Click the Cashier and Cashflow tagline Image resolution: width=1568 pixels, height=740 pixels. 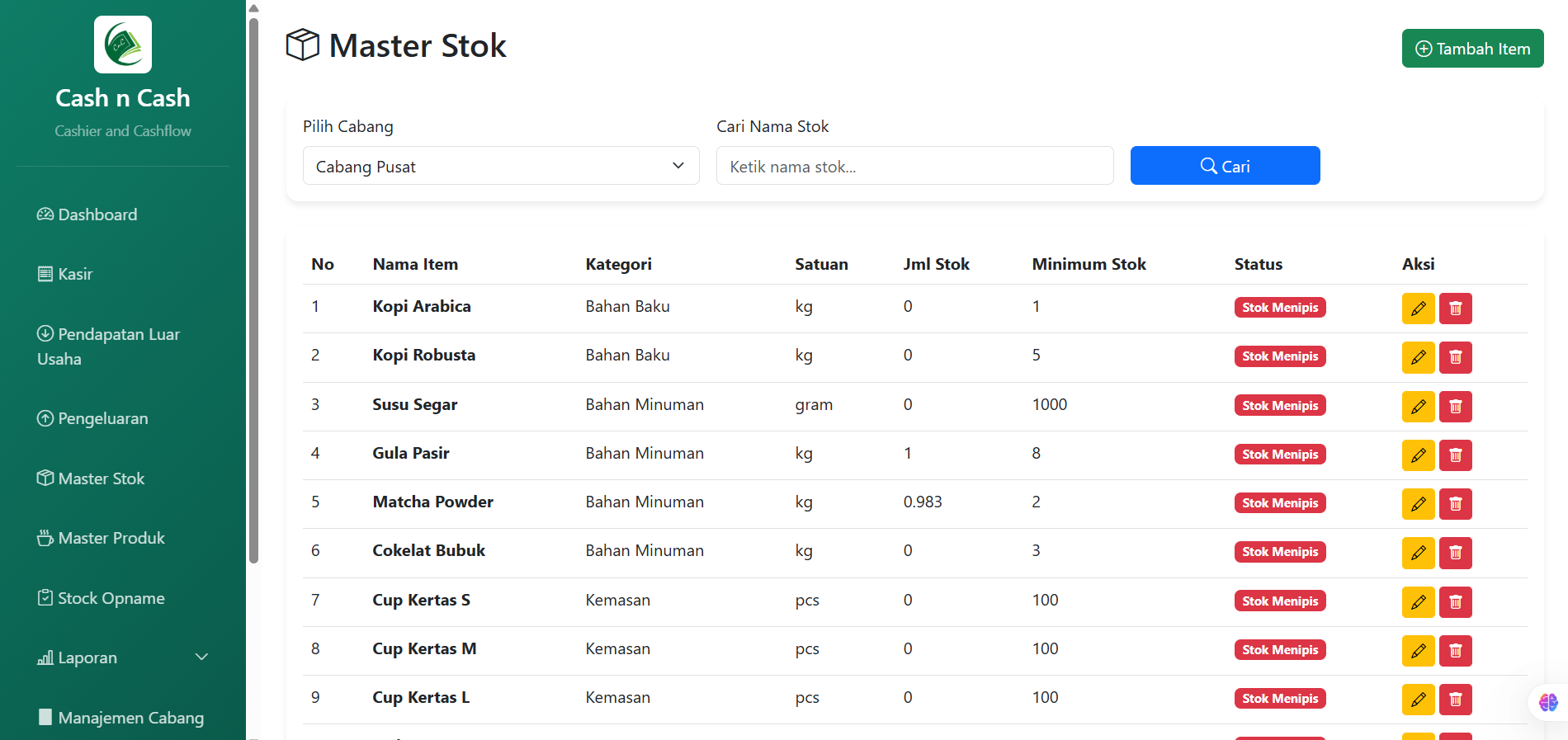click(123, 130)
